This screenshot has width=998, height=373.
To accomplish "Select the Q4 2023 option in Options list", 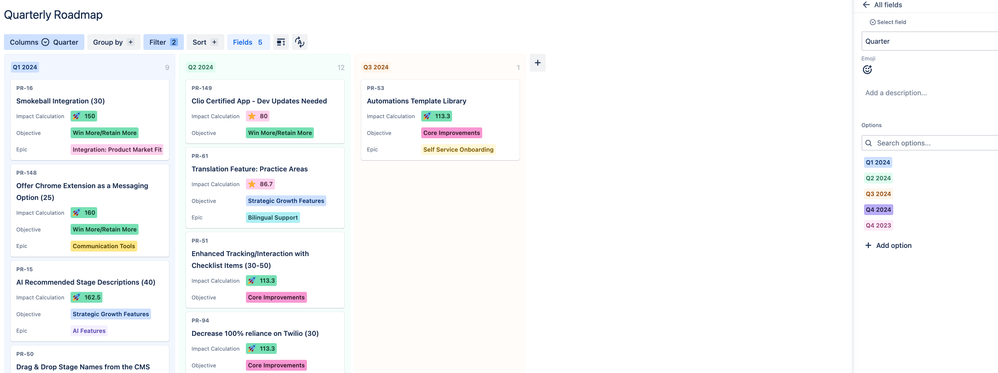I will coord(878,225).
